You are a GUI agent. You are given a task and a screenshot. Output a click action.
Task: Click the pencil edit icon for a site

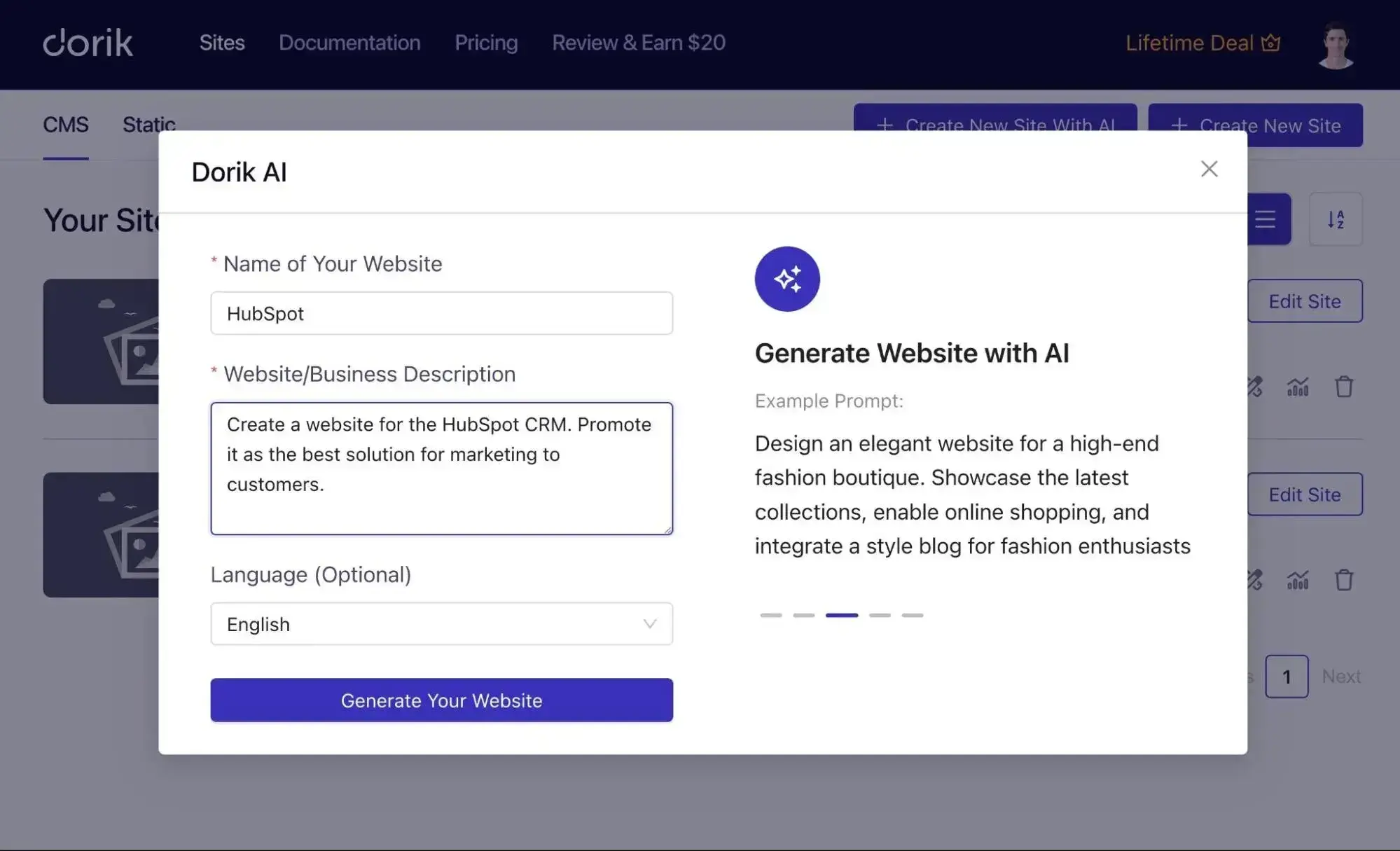[1254, 386]
